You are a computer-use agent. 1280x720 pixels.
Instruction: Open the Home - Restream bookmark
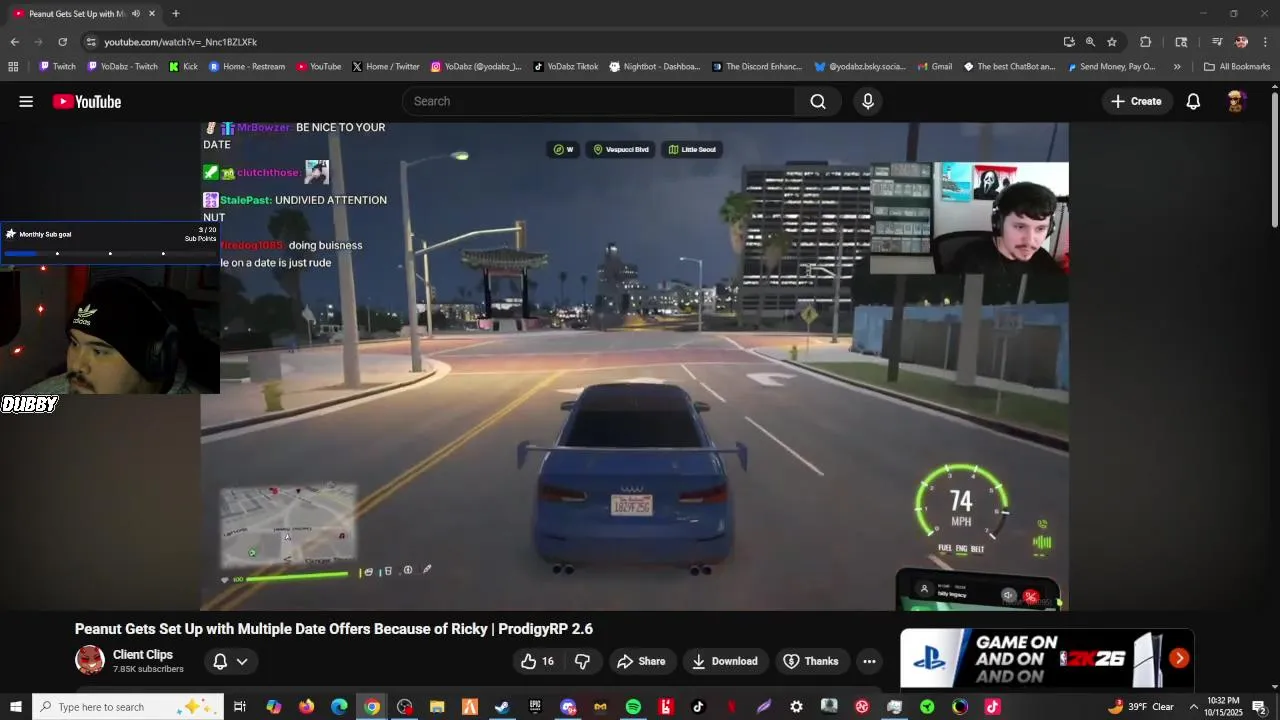click(247, 67)
